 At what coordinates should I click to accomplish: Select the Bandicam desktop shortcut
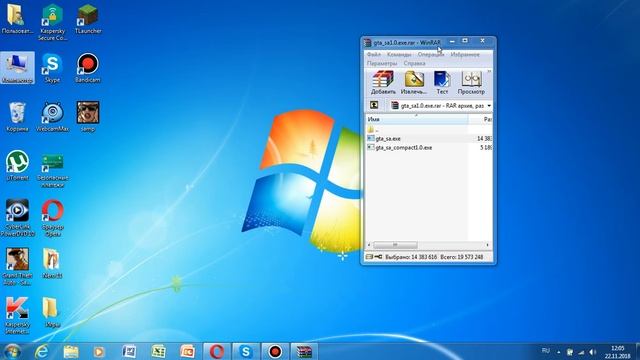click(87, 68)
